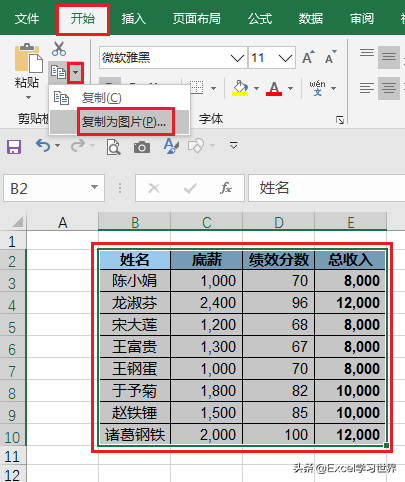405x482 pixels.
Task: Click the Cut scissors icon
Action: pos(59,48)
